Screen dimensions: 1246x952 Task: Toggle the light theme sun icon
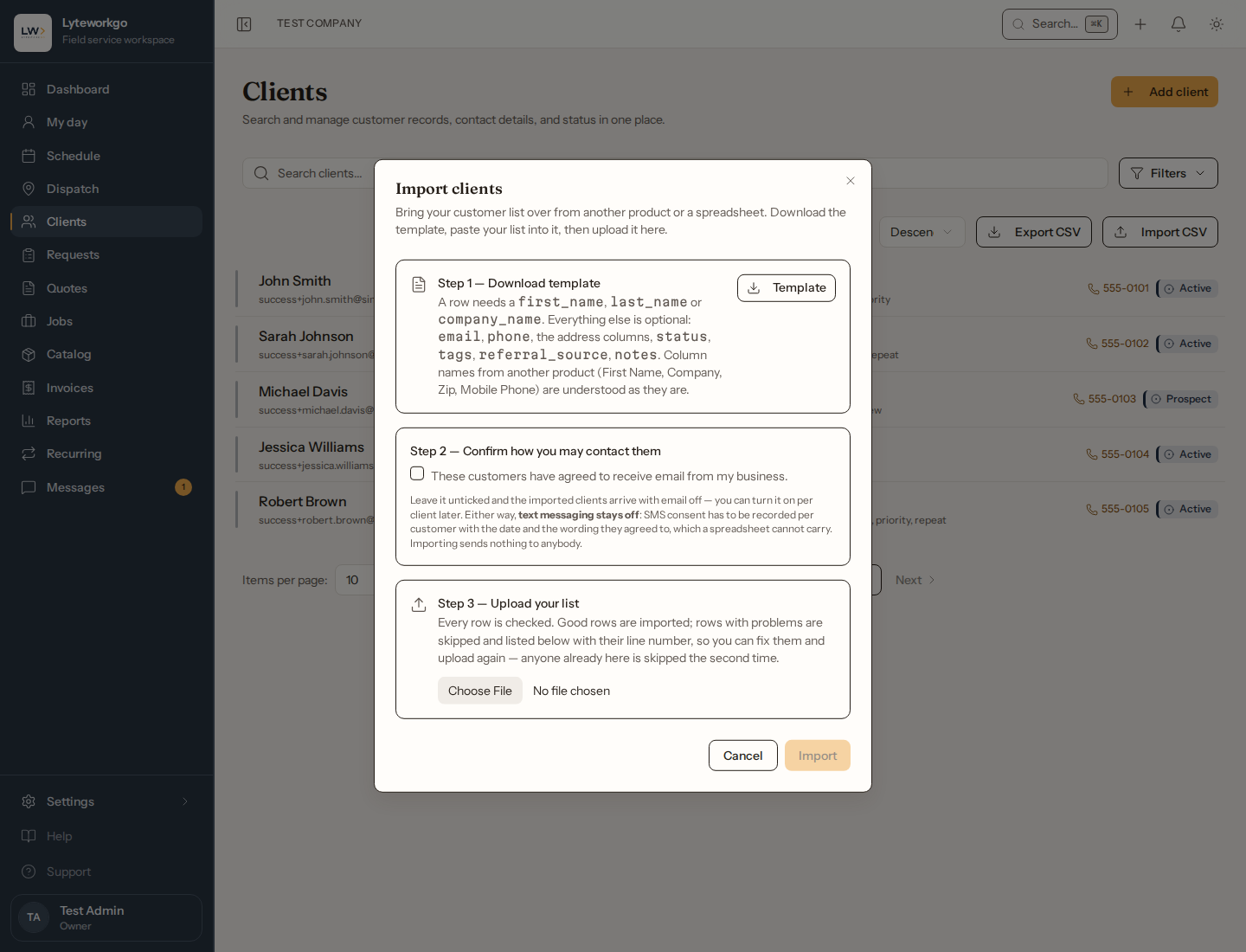point(1217,24)
